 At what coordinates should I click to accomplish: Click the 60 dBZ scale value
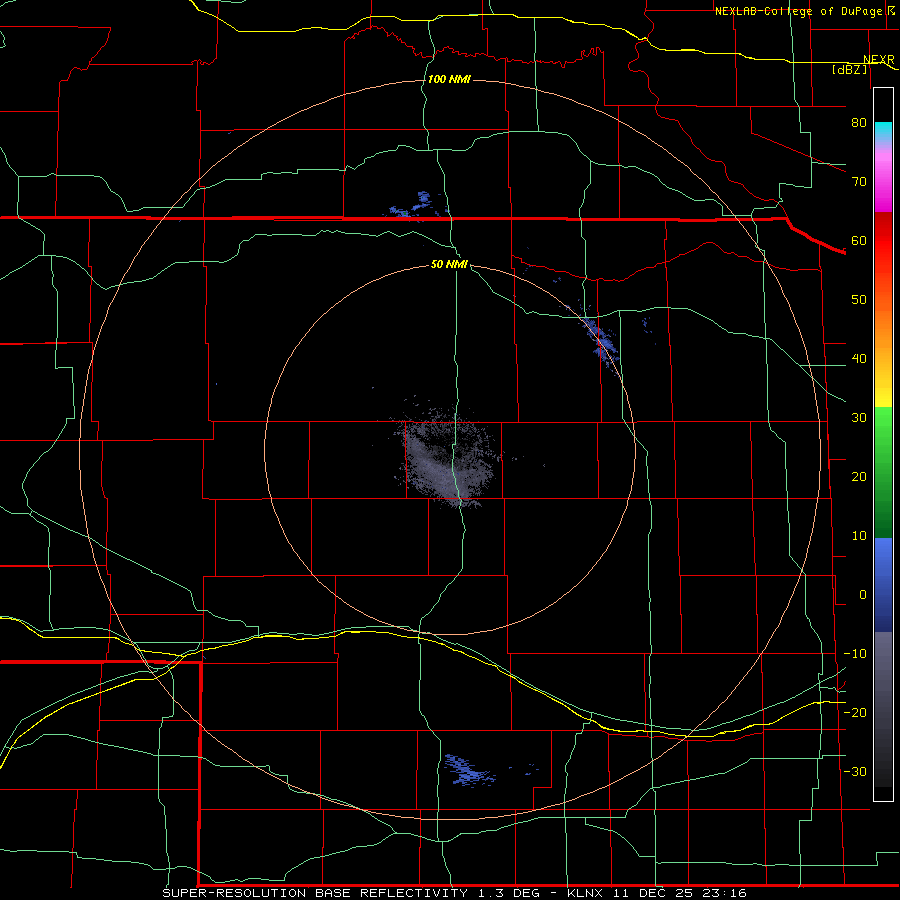click(x=859, y=240)
